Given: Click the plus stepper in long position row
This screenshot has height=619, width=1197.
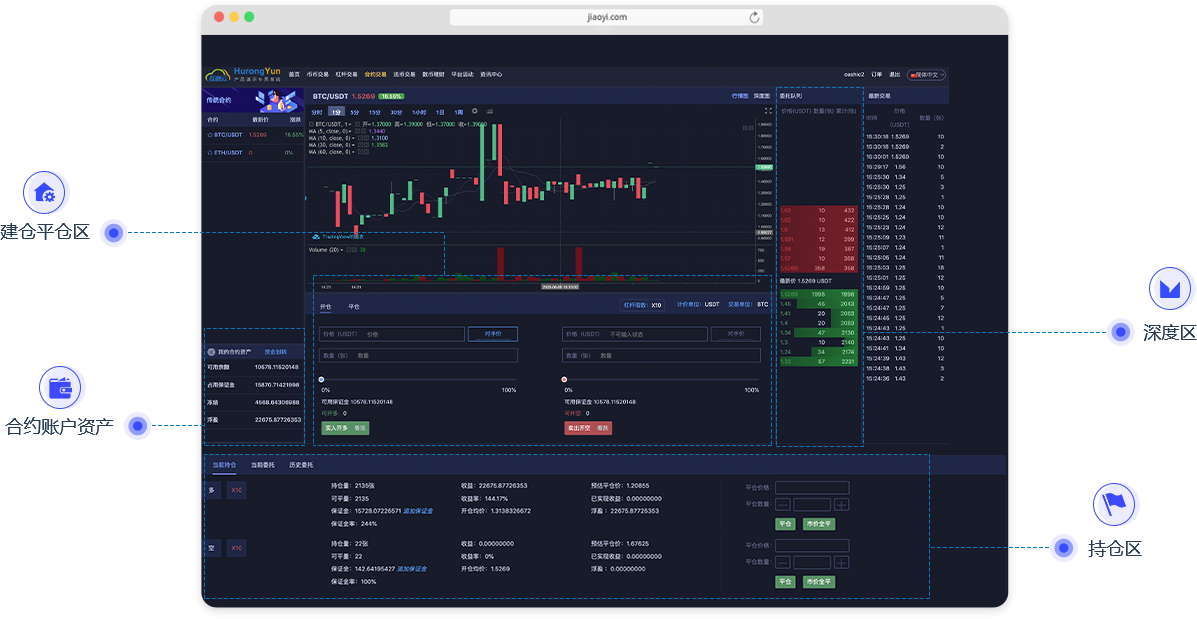Looking at the screenshot, I should [x=842, y=505].
